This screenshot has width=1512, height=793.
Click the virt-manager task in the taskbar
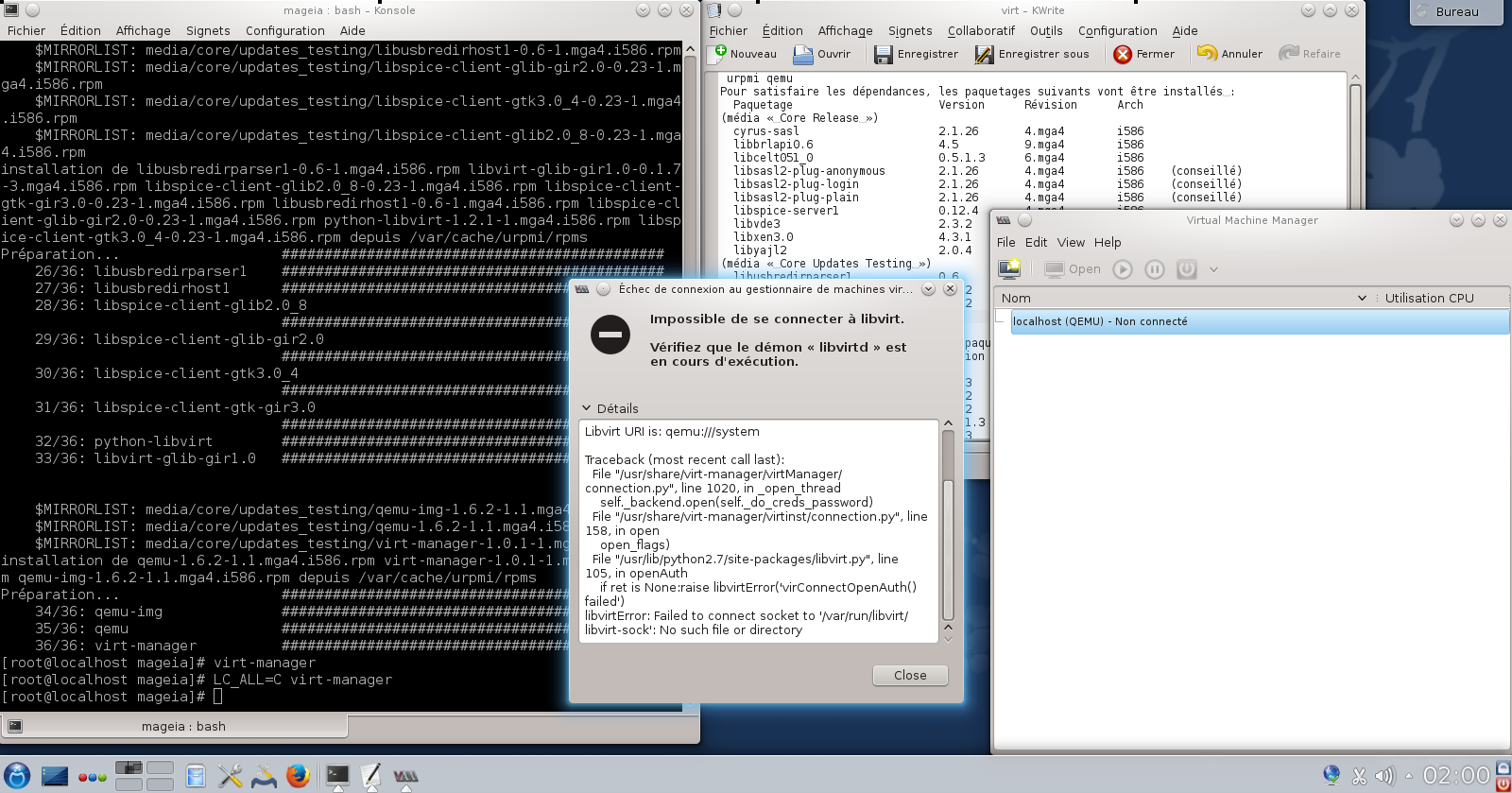pos(405,776)
